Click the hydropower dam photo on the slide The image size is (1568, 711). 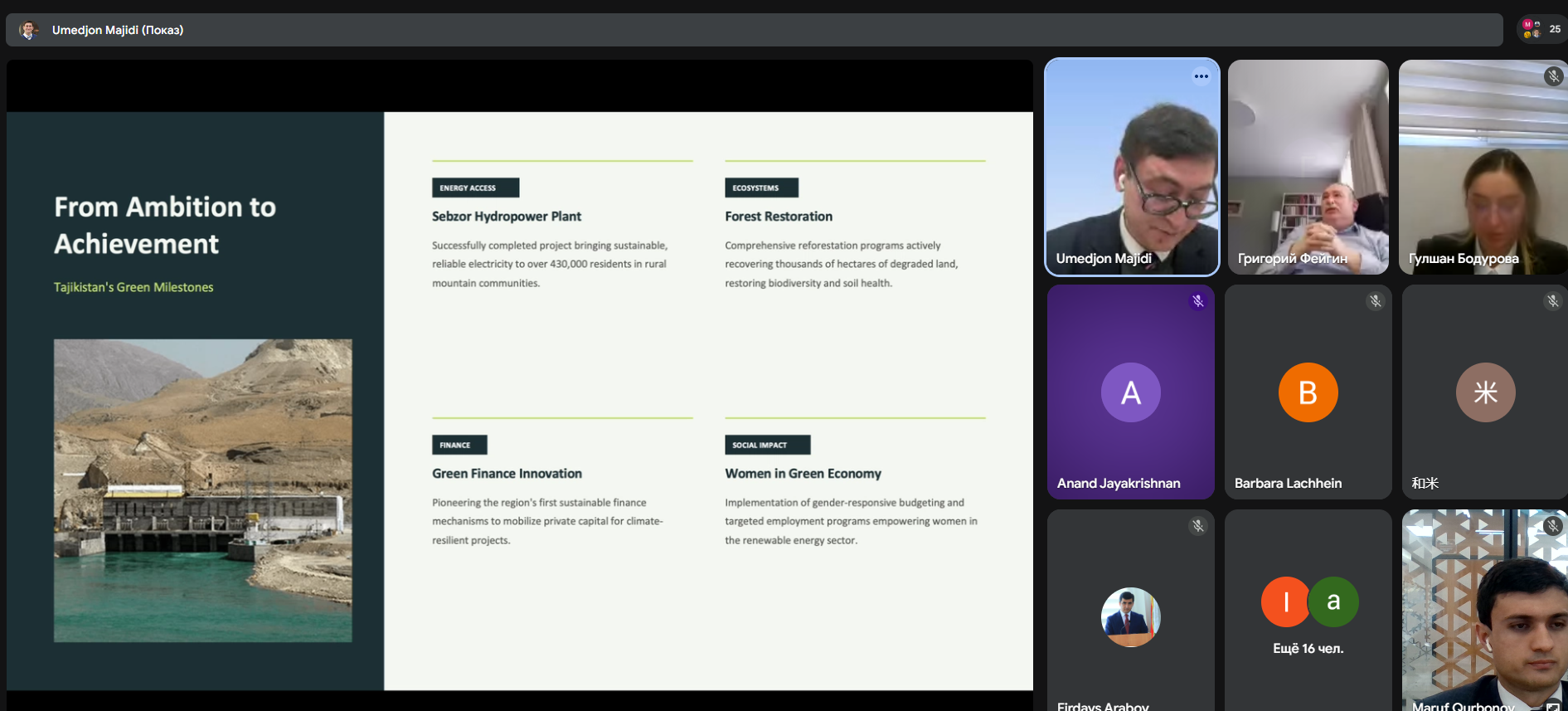tap(202, 489)
